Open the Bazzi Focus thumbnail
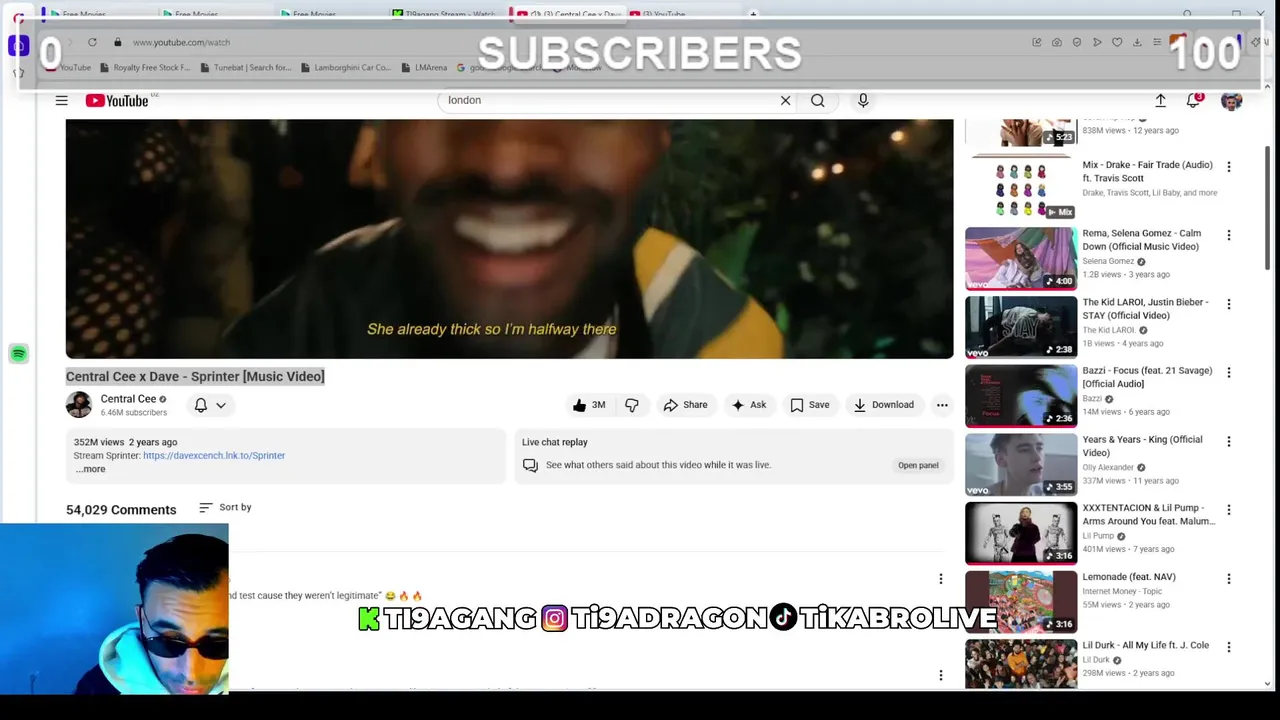1280x720 pixels. point(1021,396)
